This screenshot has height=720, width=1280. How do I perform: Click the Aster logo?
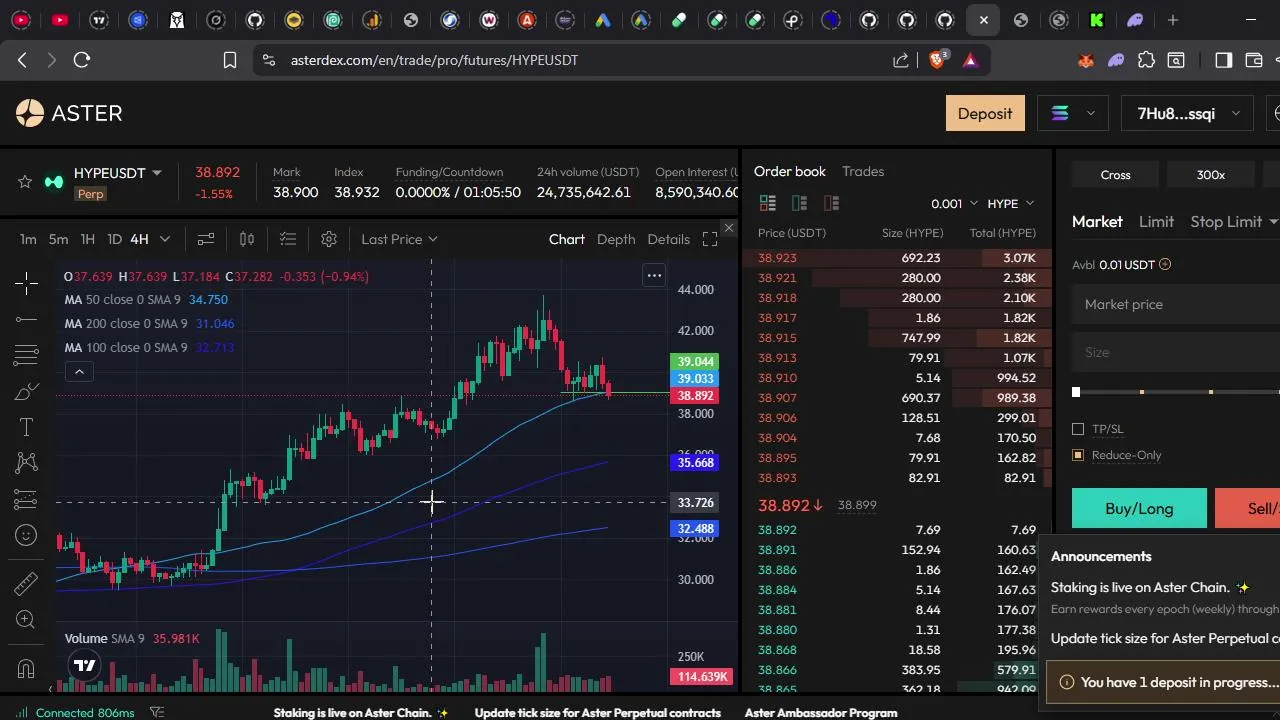click(x=69, y=113)
